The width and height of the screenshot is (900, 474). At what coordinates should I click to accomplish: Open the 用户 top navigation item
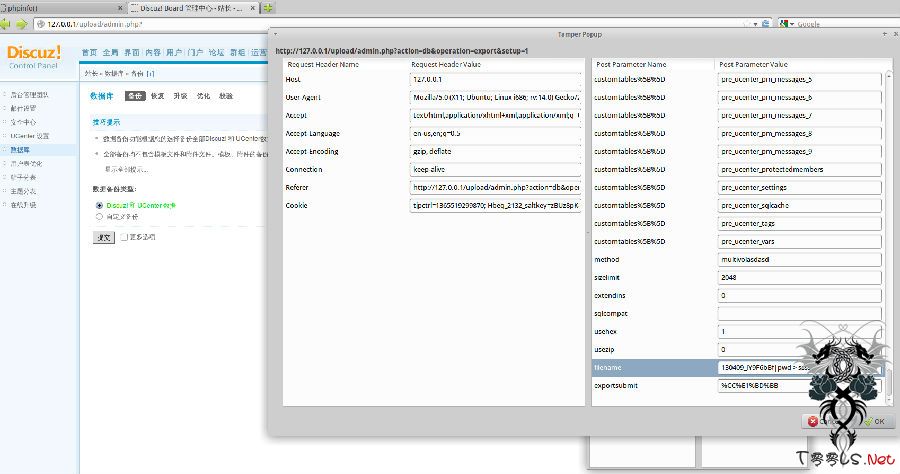(174, 52)
